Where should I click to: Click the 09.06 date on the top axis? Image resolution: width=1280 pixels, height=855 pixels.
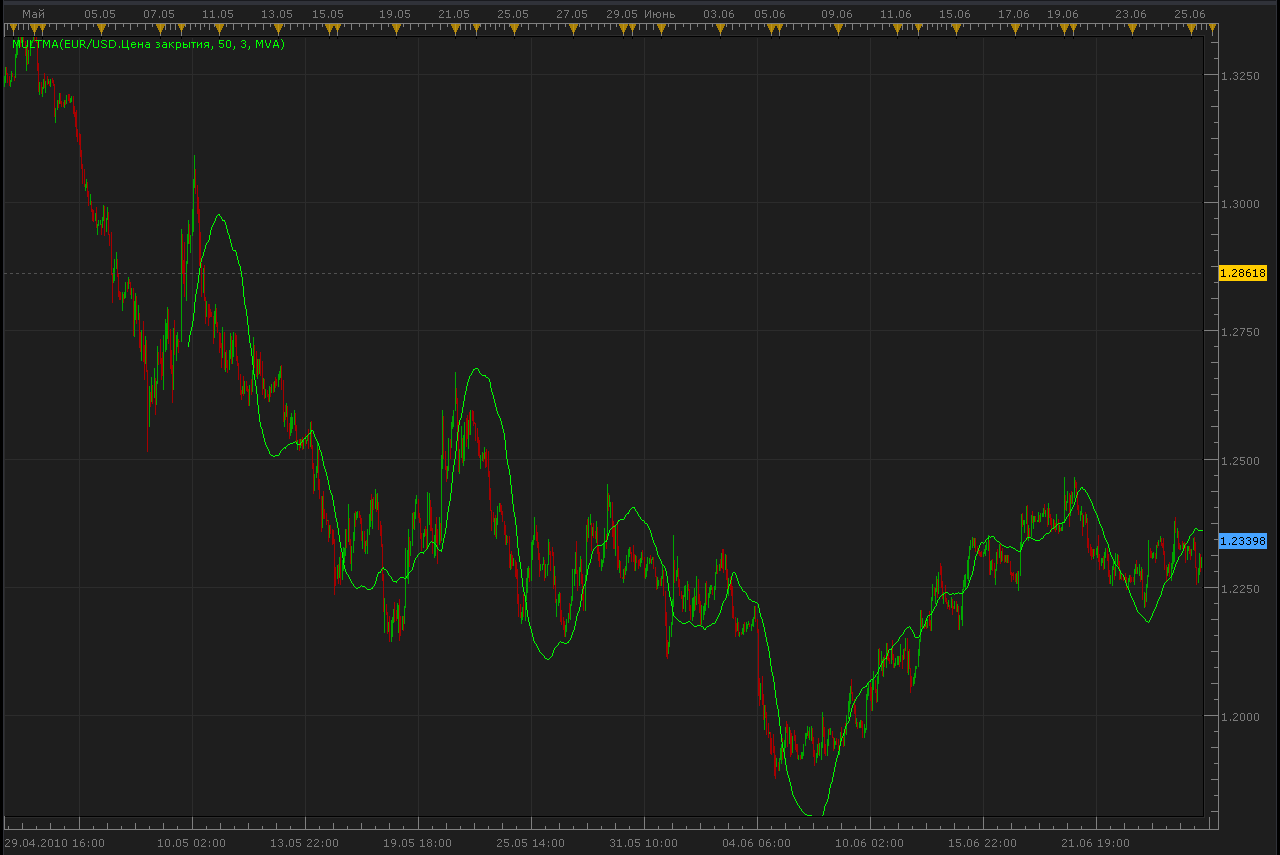pos(836,14)
